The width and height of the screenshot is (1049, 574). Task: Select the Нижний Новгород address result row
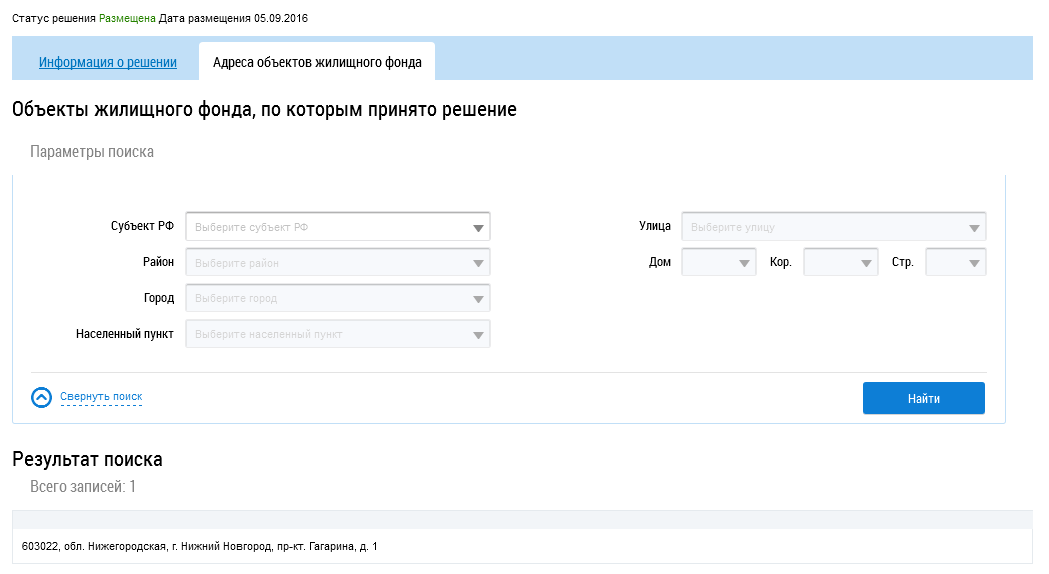point(200,547)
